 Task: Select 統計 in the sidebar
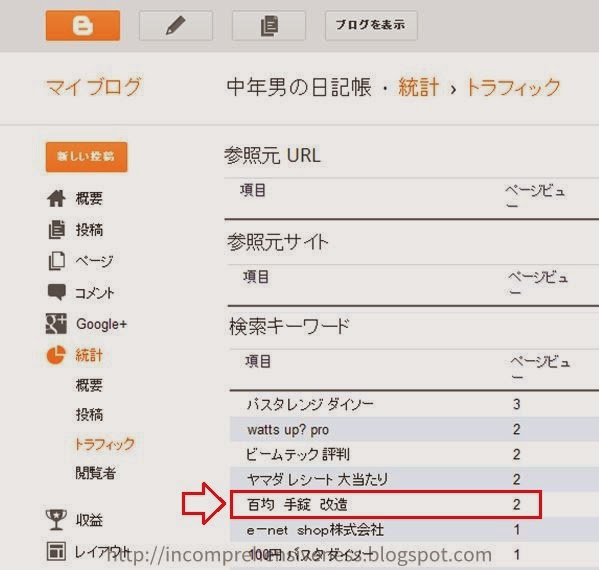pyautogui.click(x=89, y=355)
